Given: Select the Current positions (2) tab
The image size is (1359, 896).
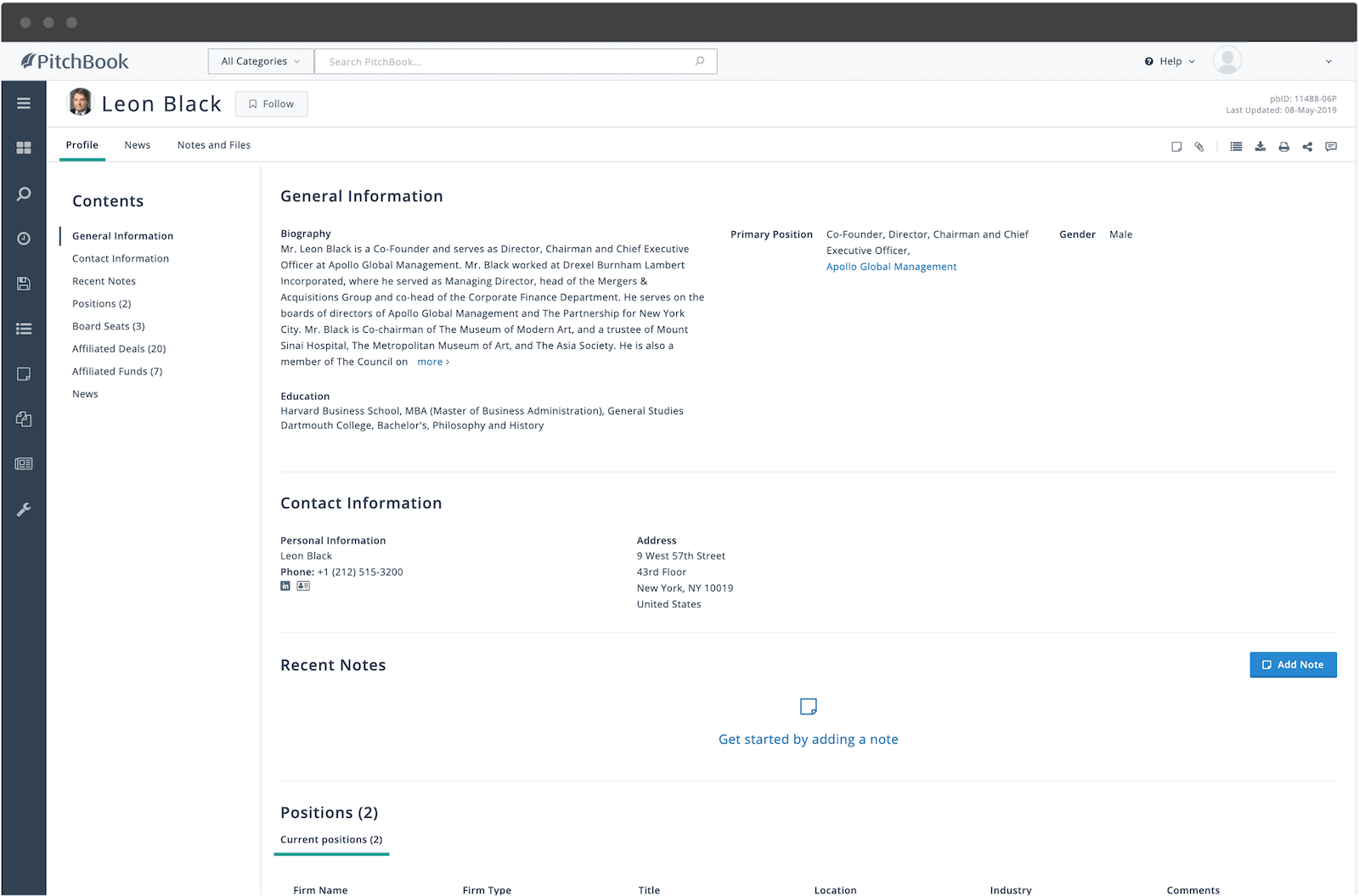Looking at the screenshot, I should (x=331, y=840).
